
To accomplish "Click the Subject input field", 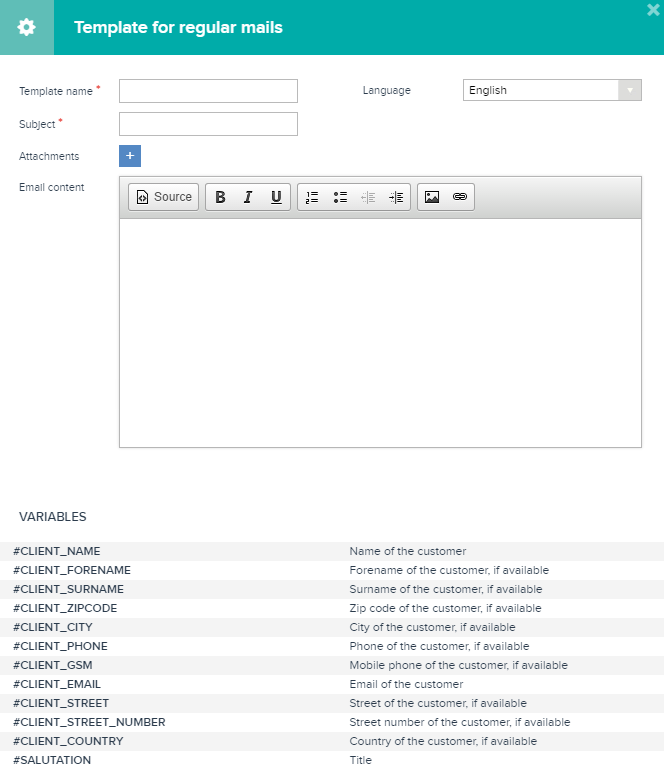I will click(x=208, y=124).
